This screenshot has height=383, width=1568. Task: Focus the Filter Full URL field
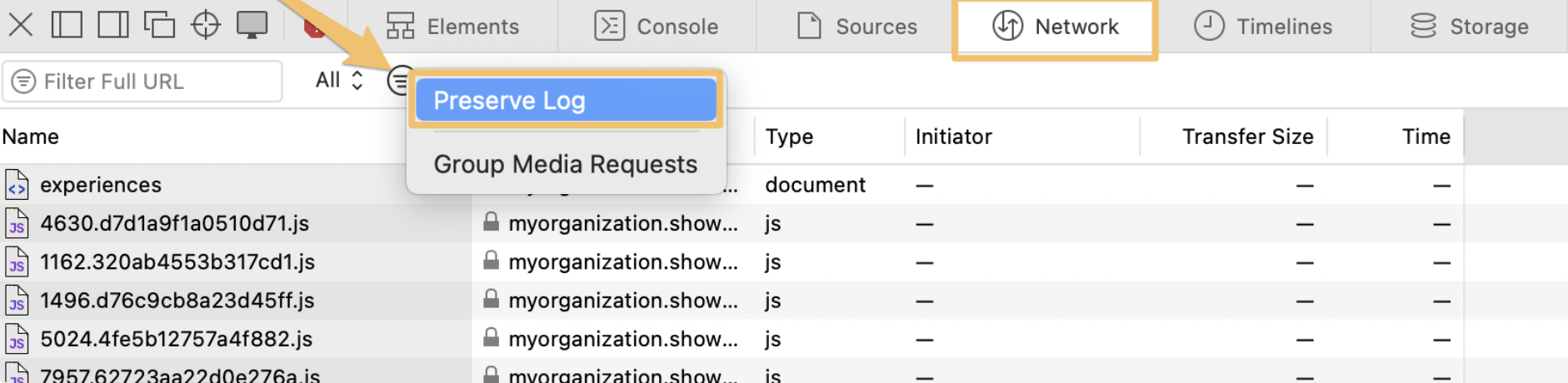142,82
